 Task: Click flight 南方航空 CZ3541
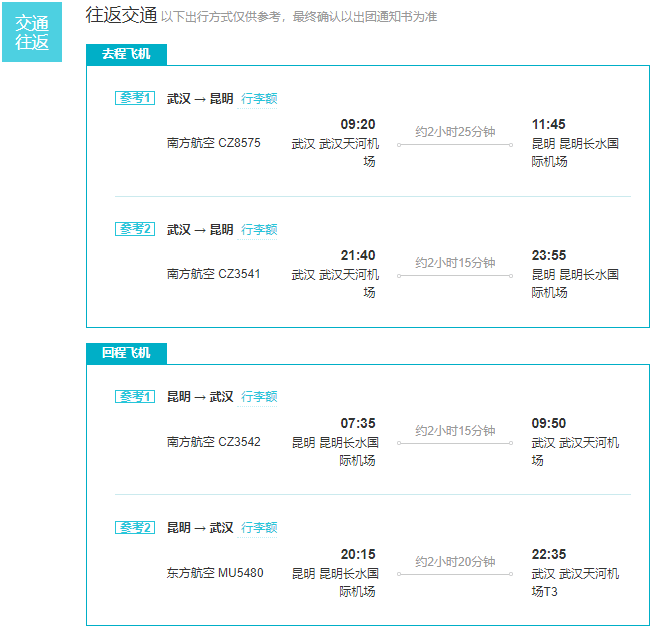click(x=214, y=274)
